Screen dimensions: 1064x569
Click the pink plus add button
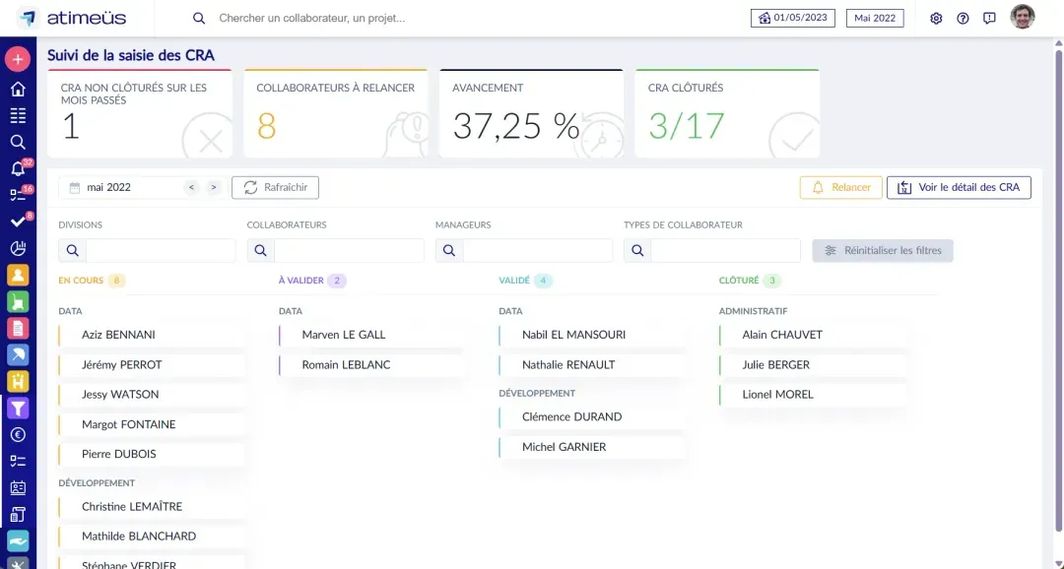coord(18,59)
